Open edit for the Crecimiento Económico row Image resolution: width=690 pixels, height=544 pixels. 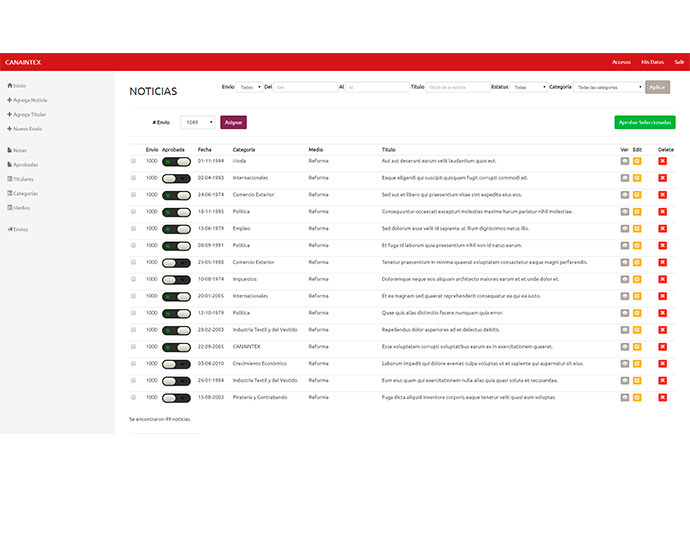tap(637, 364)
